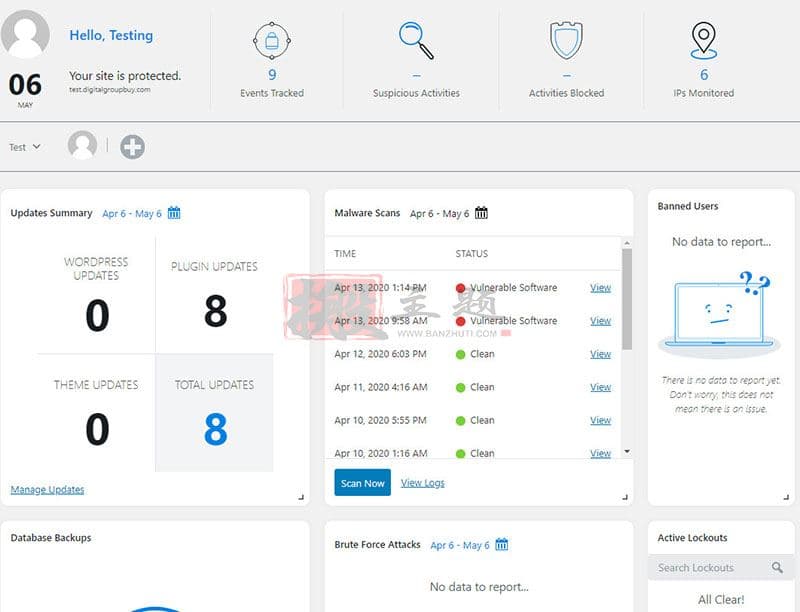Click the STATUS column header
This screenshot has height=612, width=800.
471,253
